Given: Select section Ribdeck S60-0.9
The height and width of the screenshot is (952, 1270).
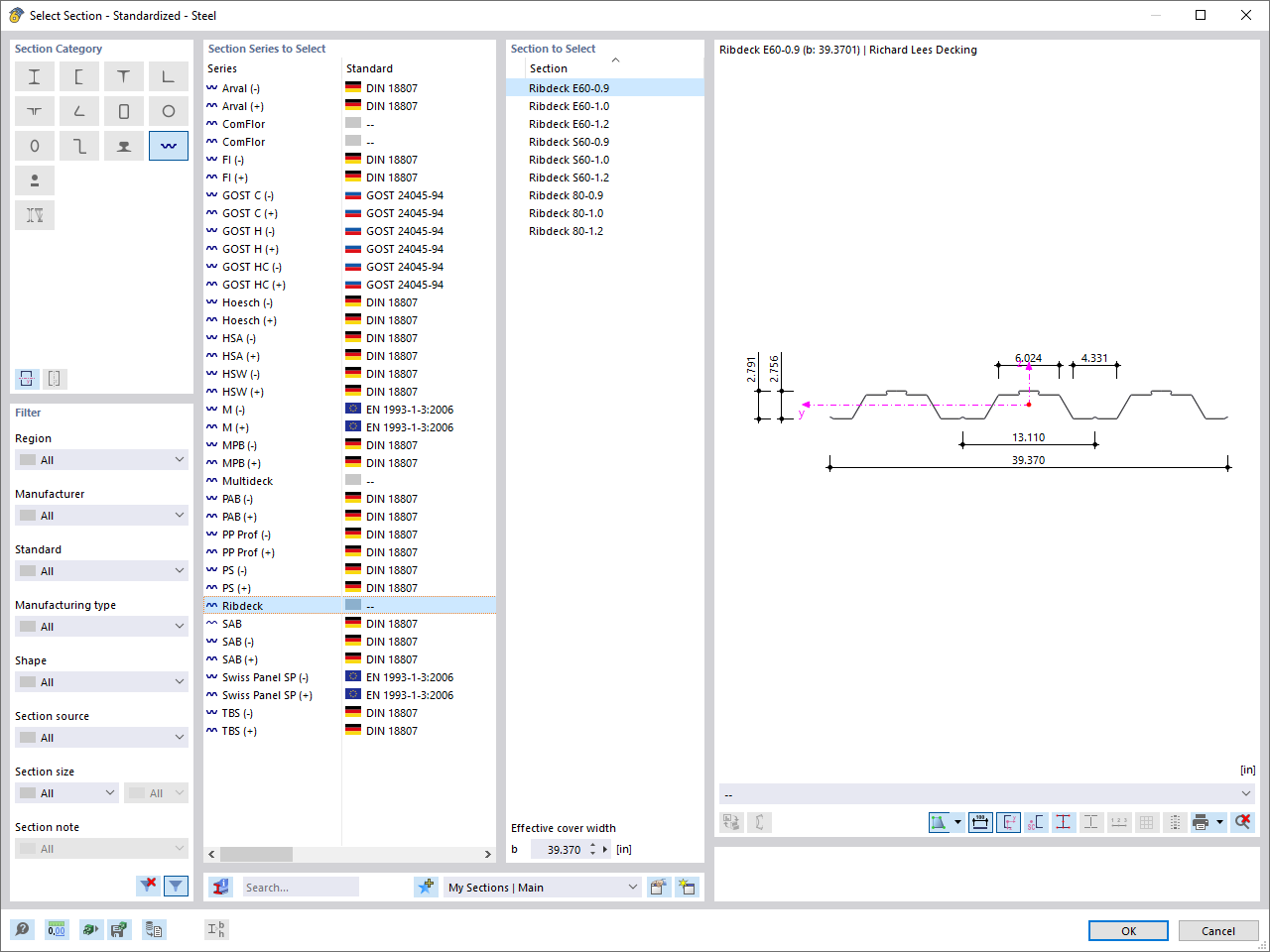Looking at the screenshot, I should pyautogui.click(x=605, y=142).
